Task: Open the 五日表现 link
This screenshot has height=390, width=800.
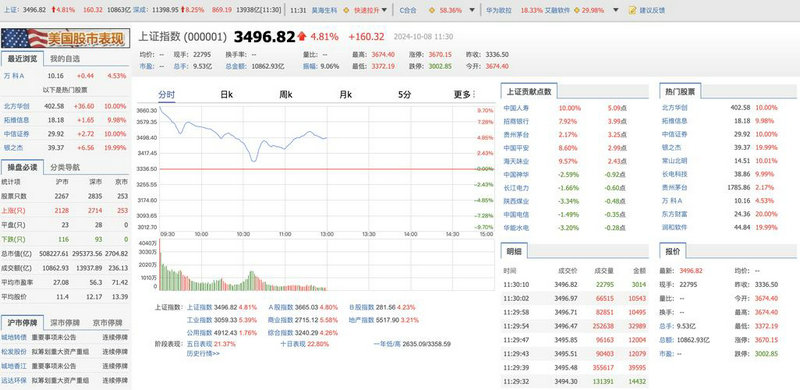Action: coord(199,344)
